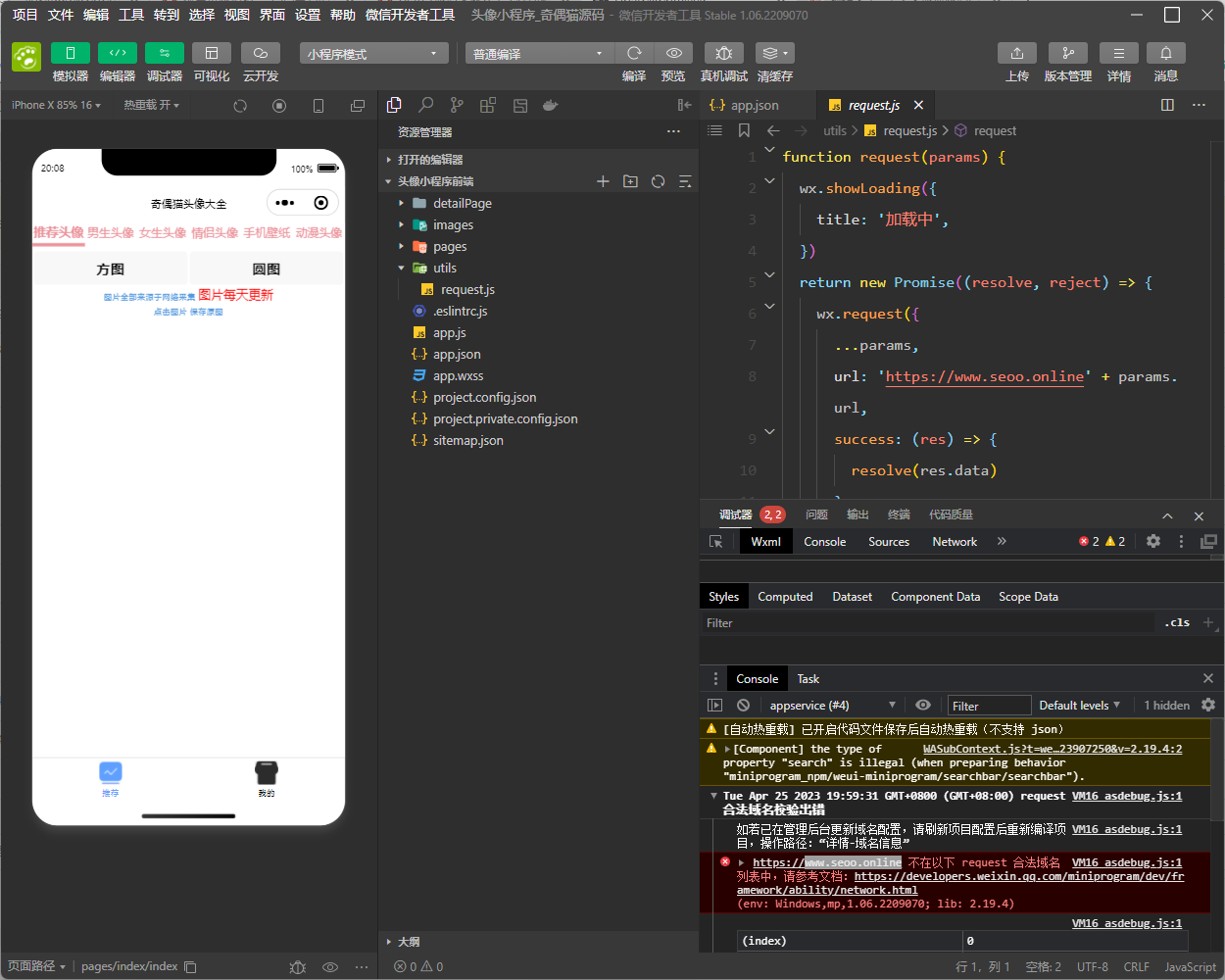Open the Computed styles tab
The width and height of the screenshot is (1225, 980).
click(x=785, y=597)
